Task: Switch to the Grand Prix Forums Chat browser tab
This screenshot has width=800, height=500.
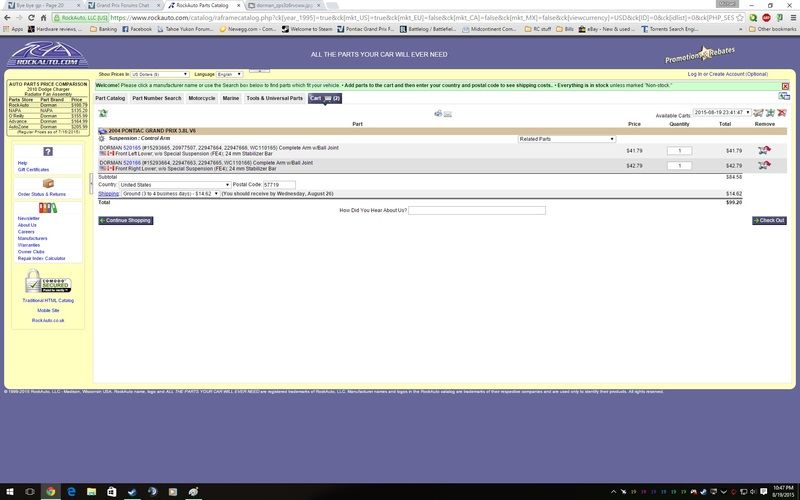Action: click(122, 5)
